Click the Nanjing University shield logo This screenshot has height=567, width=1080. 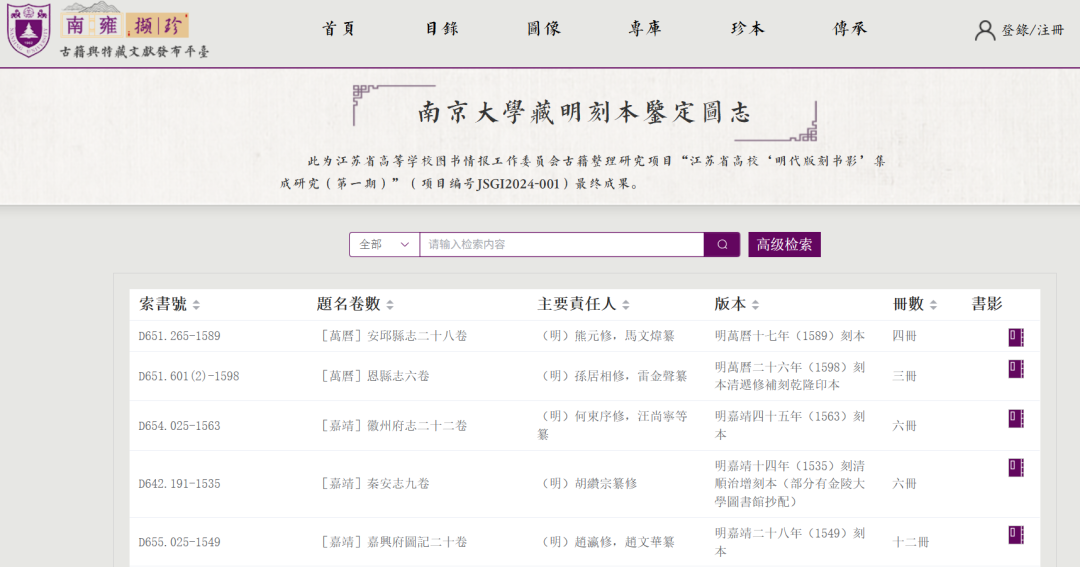[28, 30]
